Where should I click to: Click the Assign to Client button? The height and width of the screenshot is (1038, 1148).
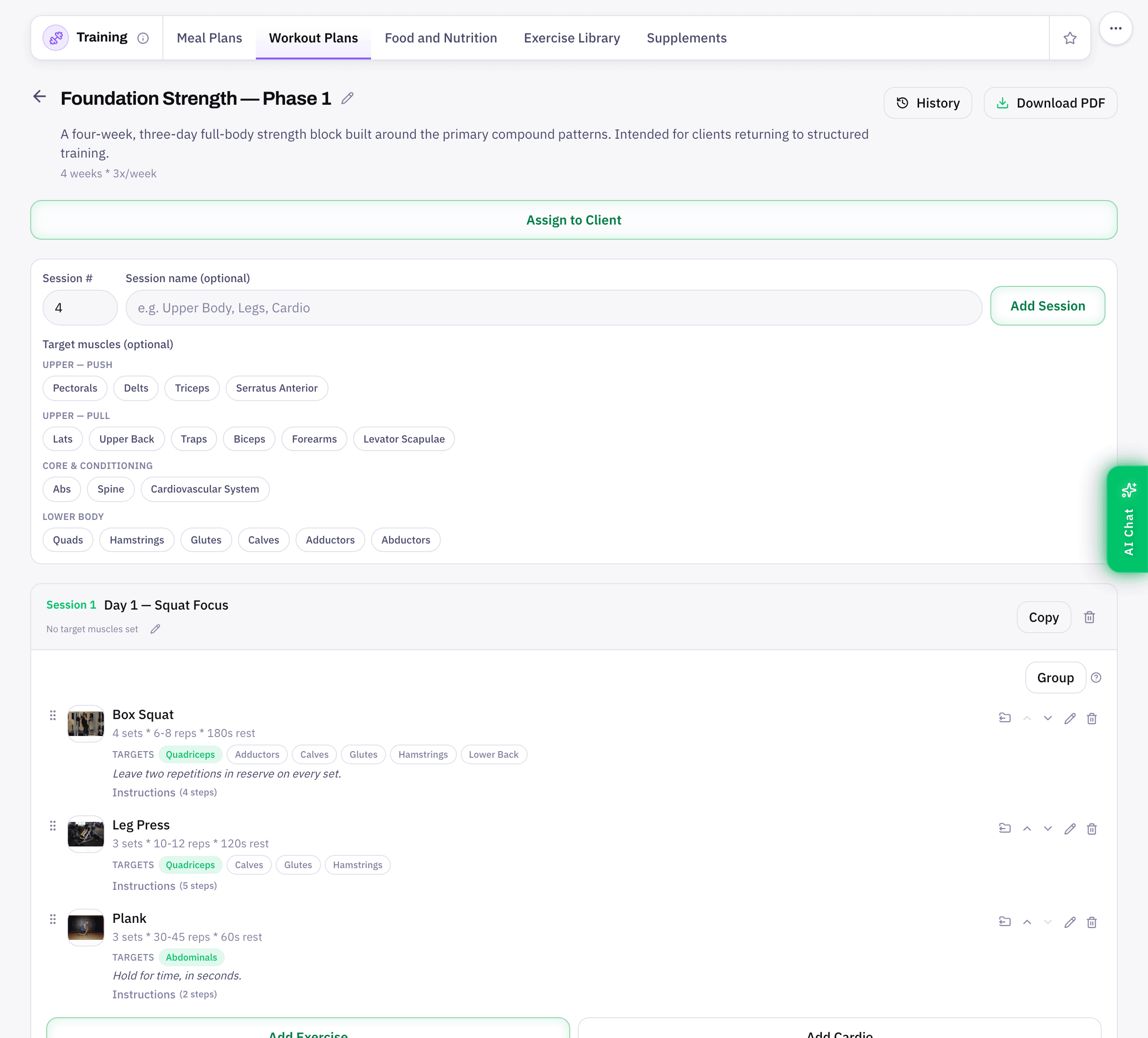pos(574,220)
